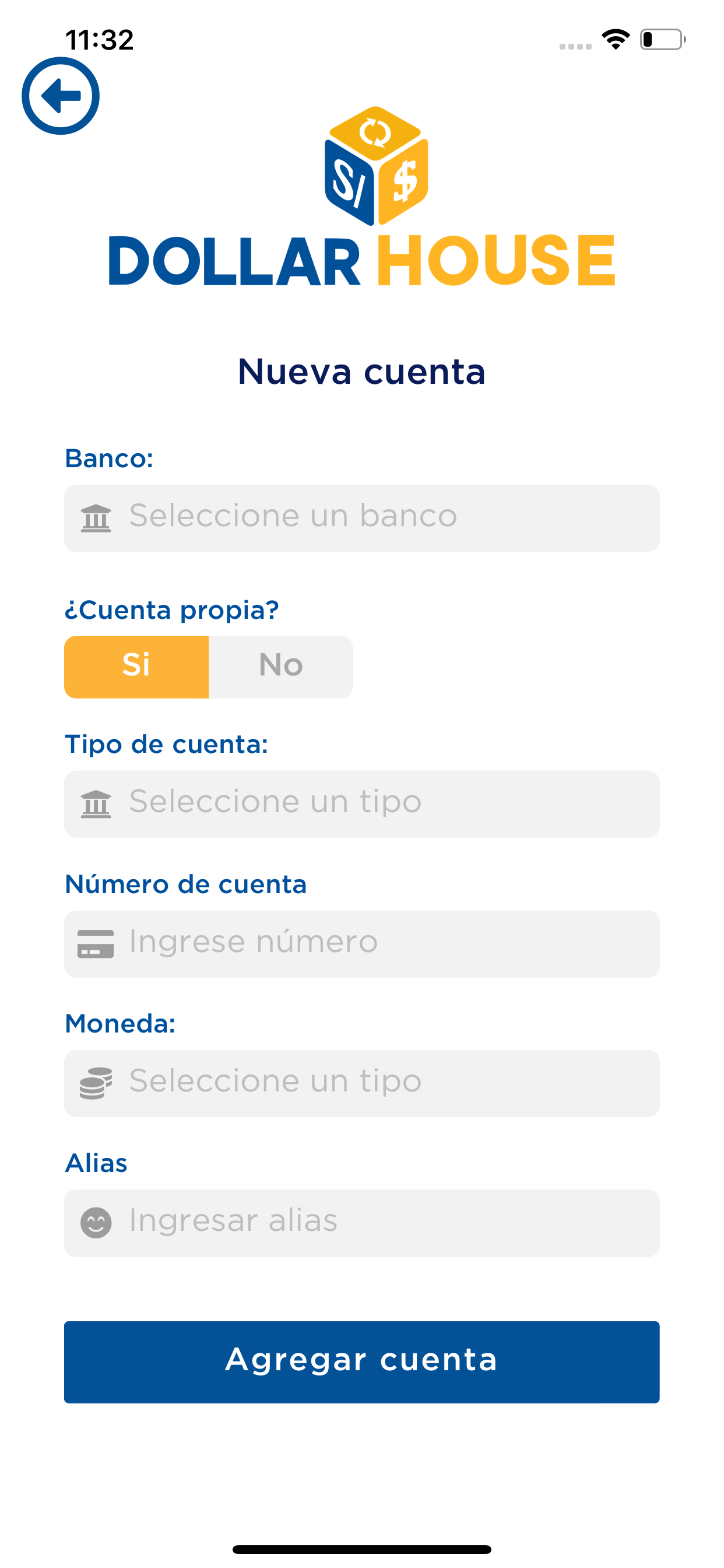Select 'No' for Cuenta propia
This screenshot has width=724, height=1568.
(x=280, y=667)
